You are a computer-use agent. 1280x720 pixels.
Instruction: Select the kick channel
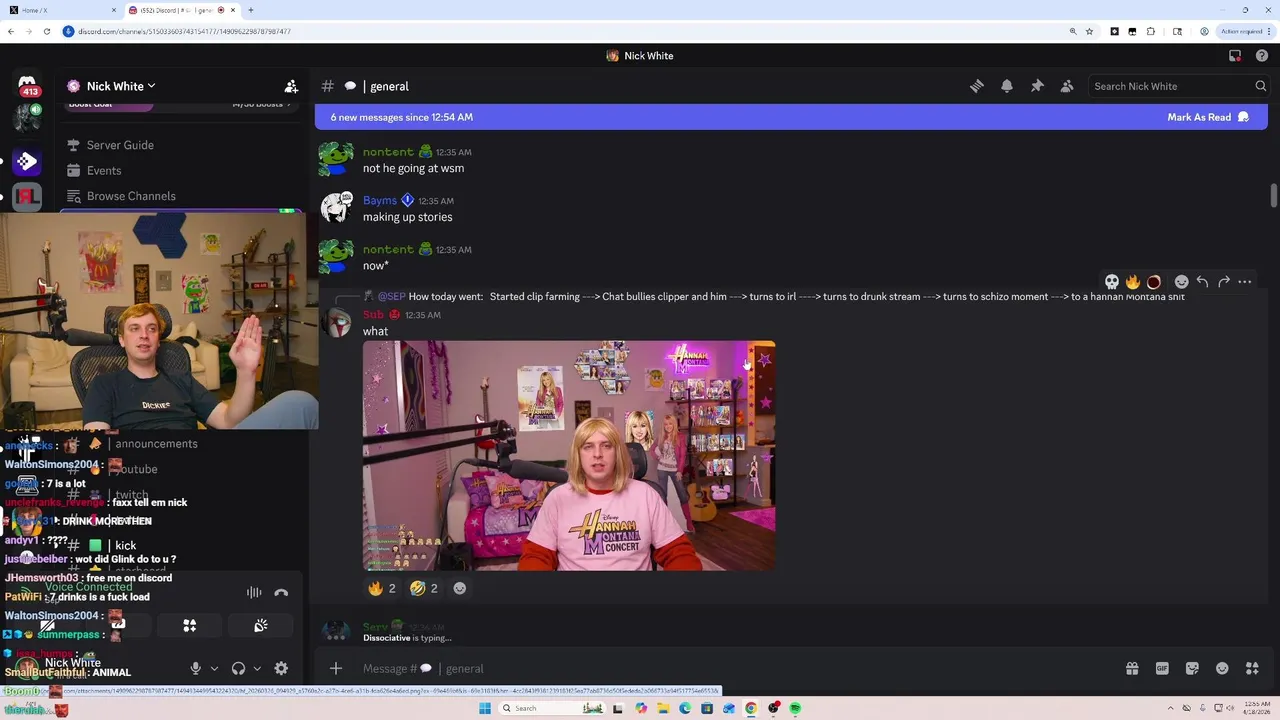pos(126,546)
